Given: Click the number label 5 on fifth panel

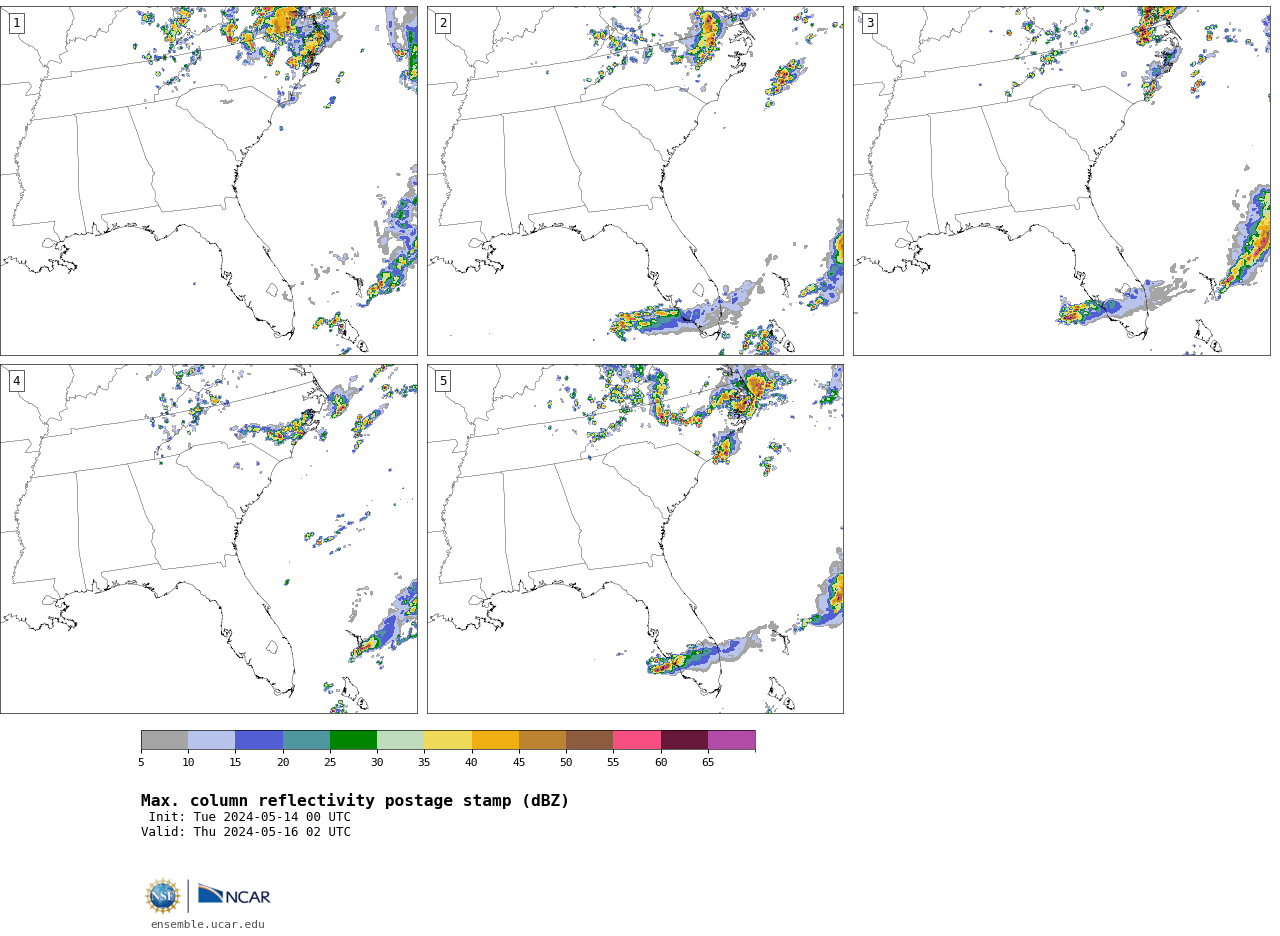Looking at the screenshot, I should click(x=443, y=381).
